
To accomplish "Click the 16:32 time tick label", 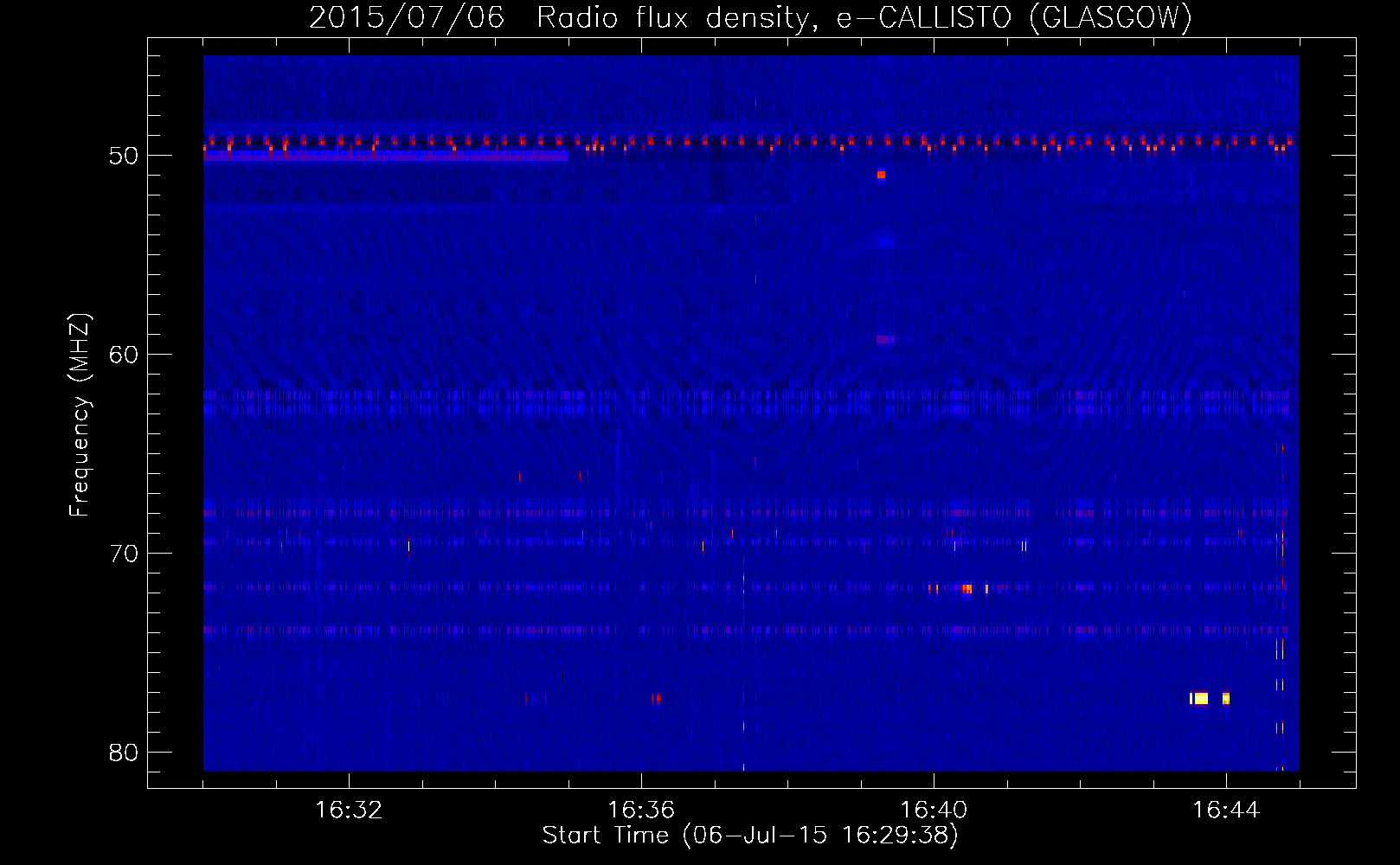I will (349, 811).
